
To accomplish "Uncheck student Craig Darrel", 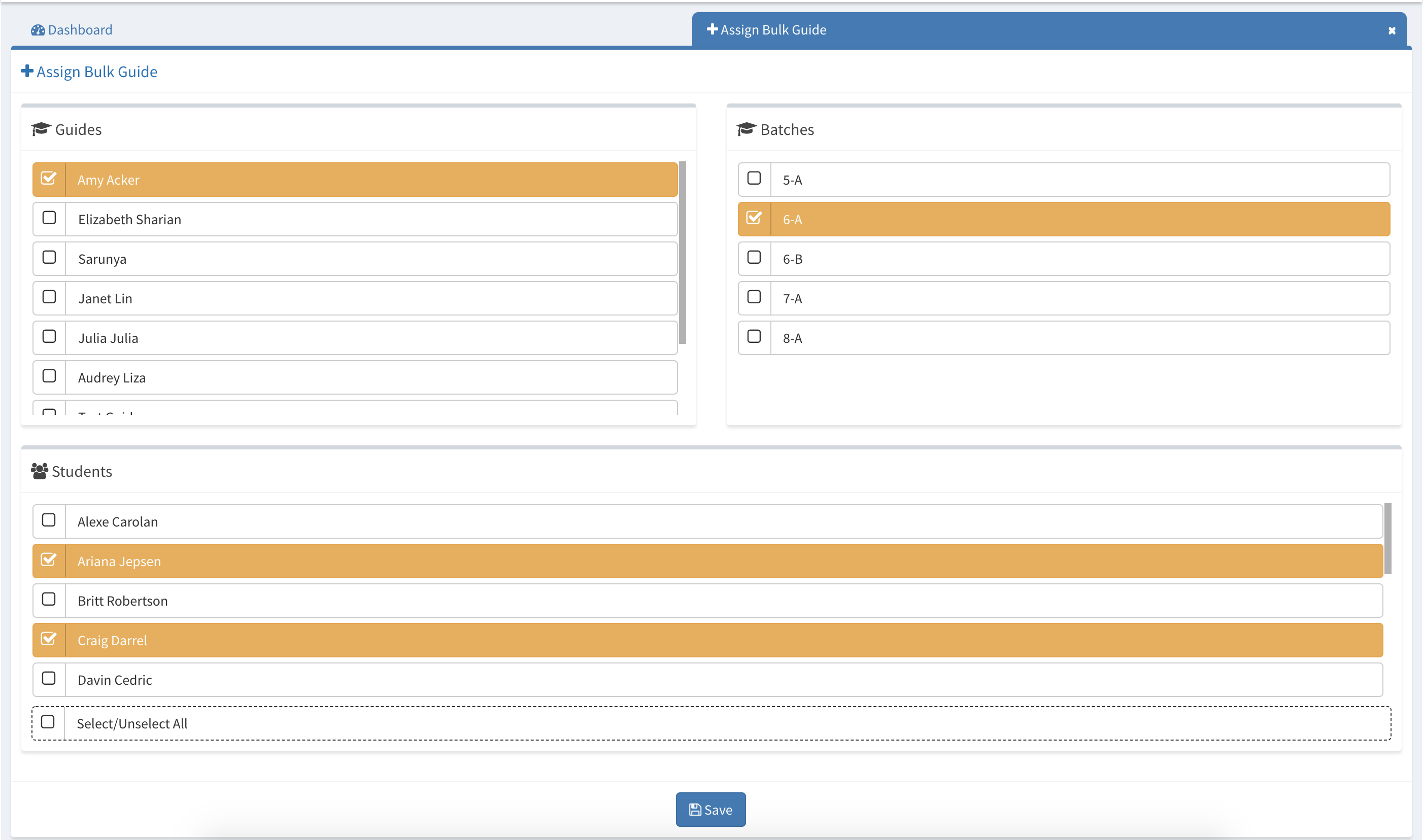I will coord(49,639).
